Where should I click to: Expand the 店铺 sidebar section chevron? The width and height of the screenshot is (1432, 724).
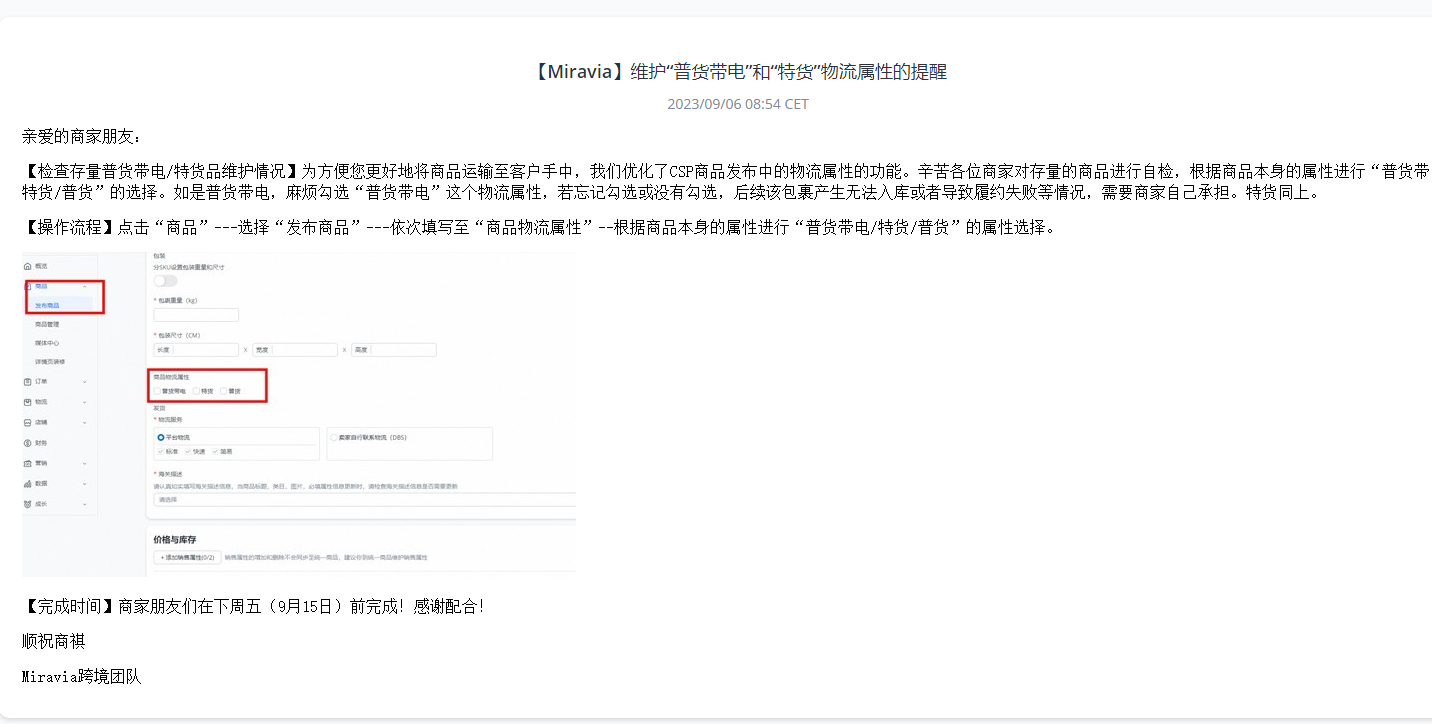coord(84,422)
